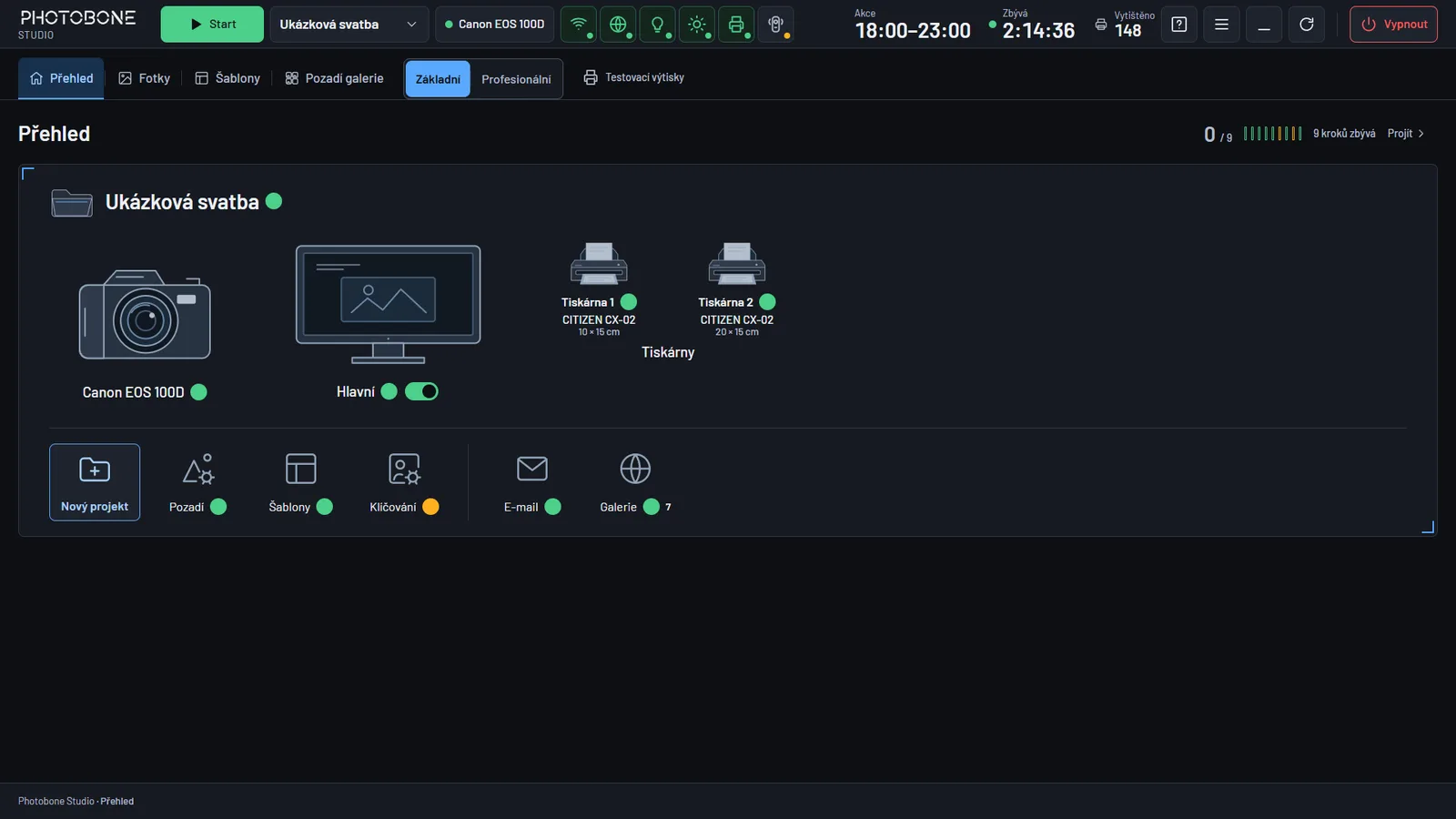Open Pozadí background settings icon
The height and width of the screenshot is (819, 1456).
[197, 469]
